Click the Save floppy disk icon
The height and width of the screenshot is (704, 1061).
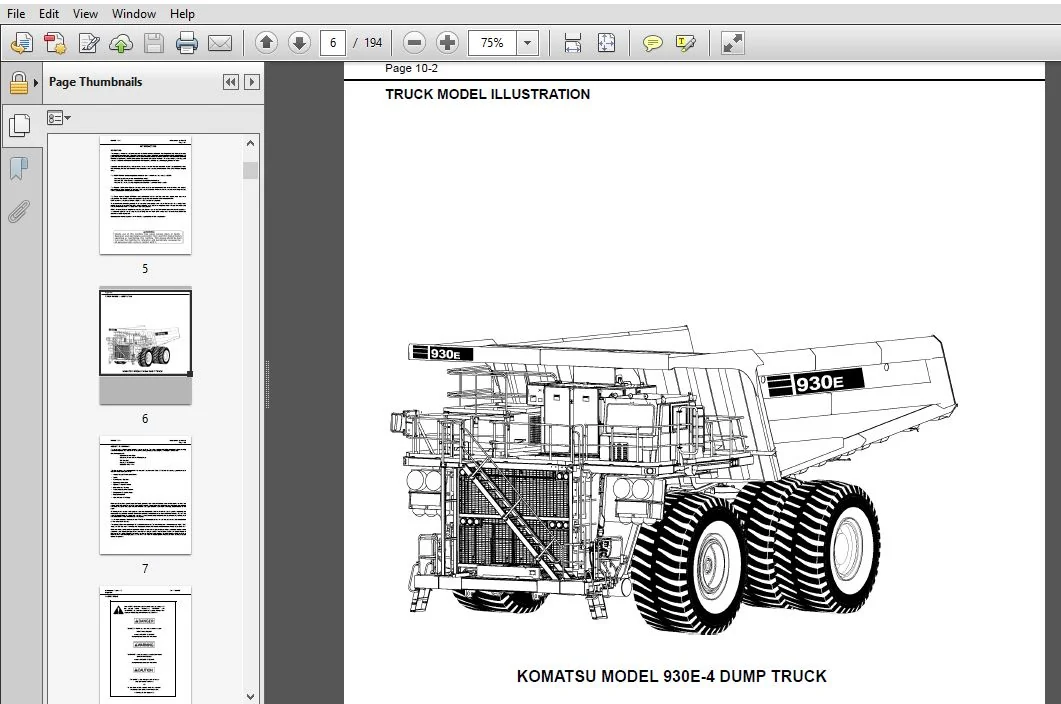tap(154, 43)
